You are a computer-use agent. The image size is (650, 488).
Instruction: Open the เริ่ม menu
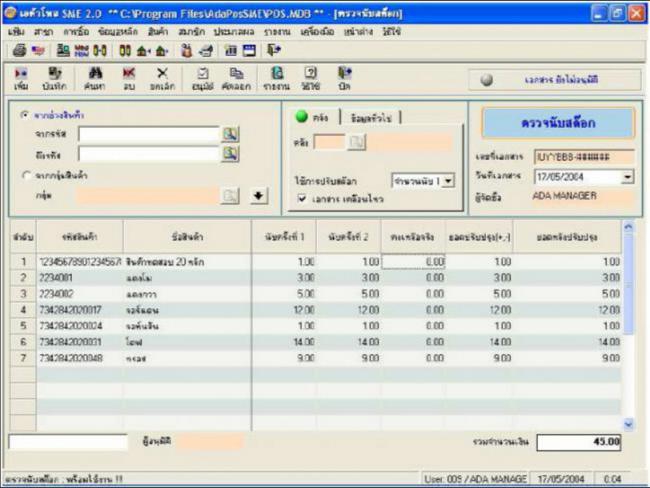[16, 32]
